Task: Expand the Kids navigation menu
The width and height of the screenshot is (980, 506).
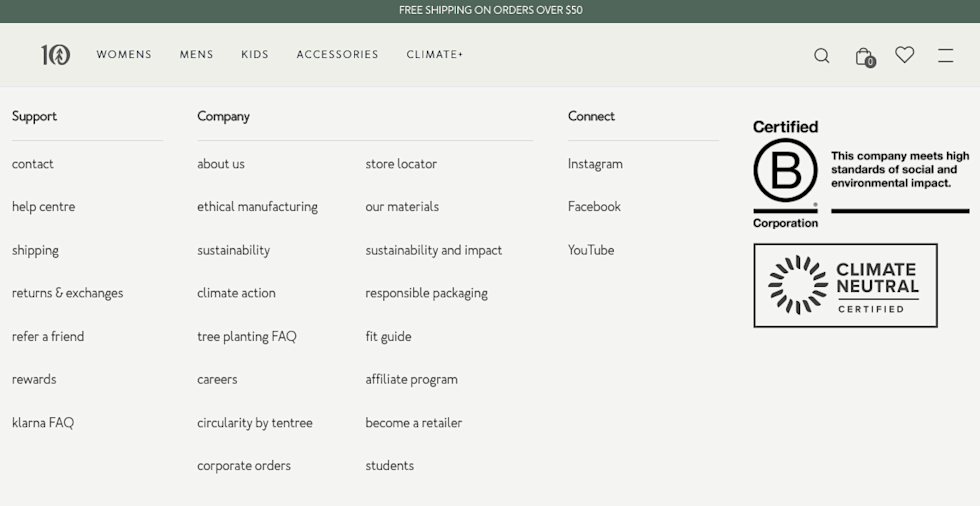Action: (x=255, y=55)
